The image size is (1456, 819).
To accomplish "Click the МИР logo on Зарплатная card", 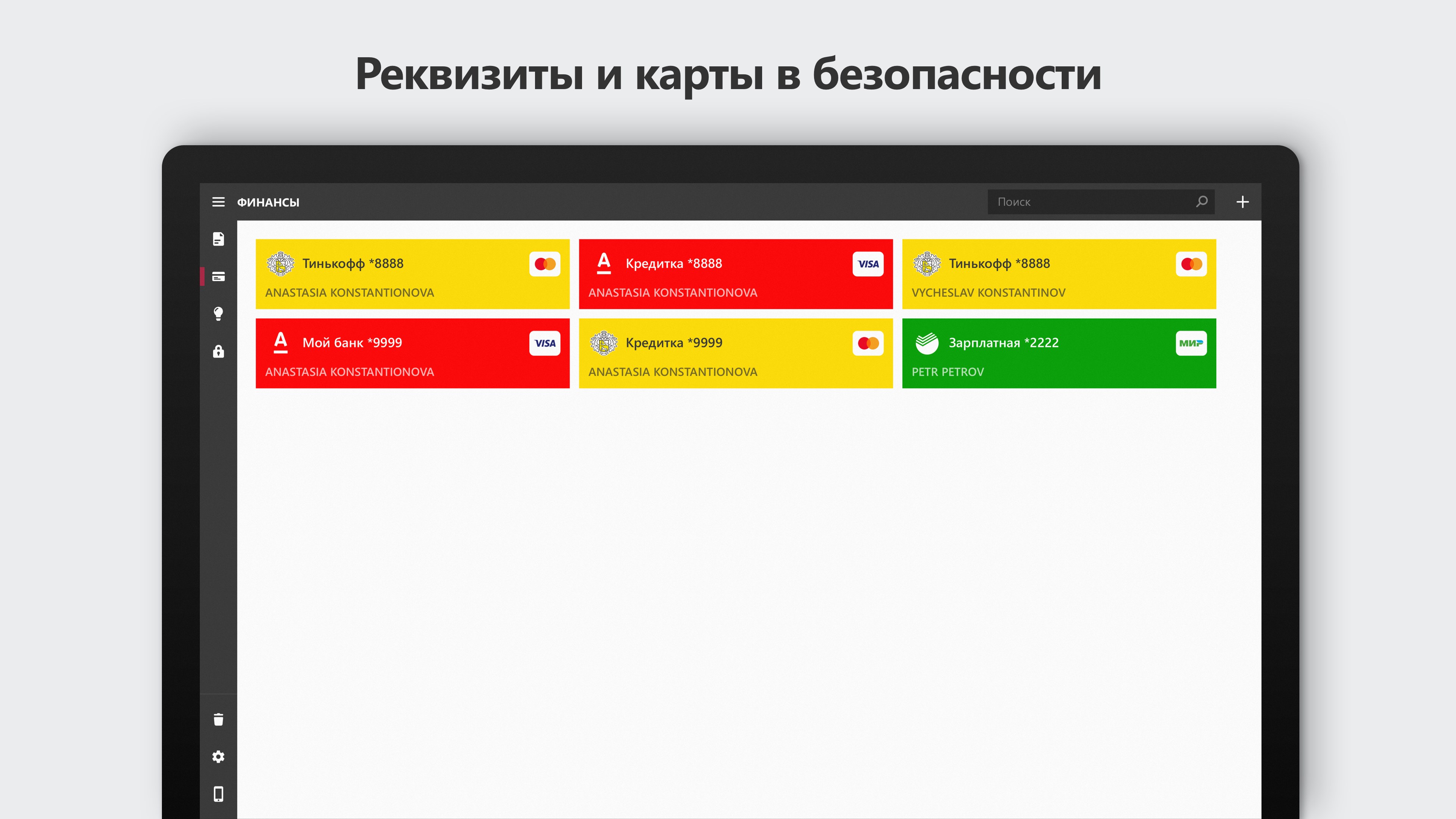I will pos(1191,343).
